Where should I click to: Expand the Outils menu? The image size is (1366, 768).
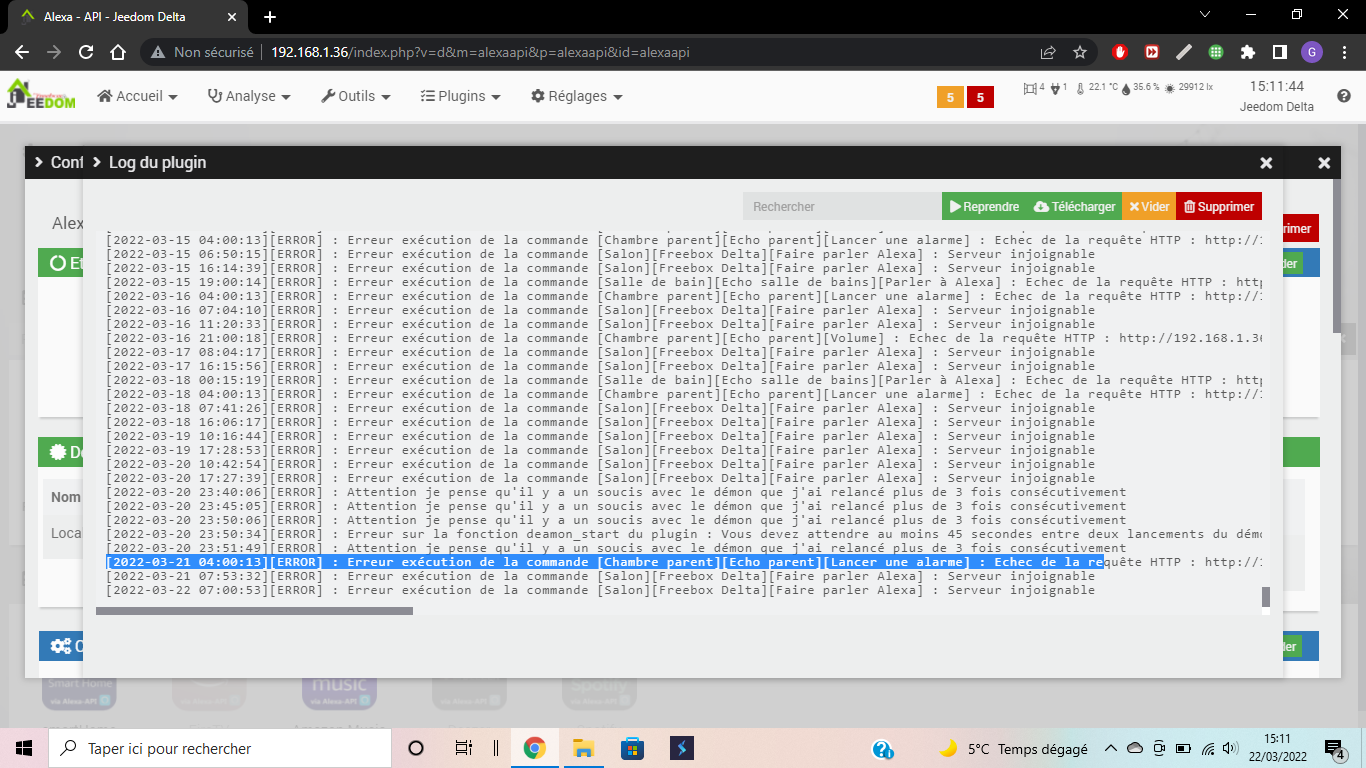coord(356,96)
